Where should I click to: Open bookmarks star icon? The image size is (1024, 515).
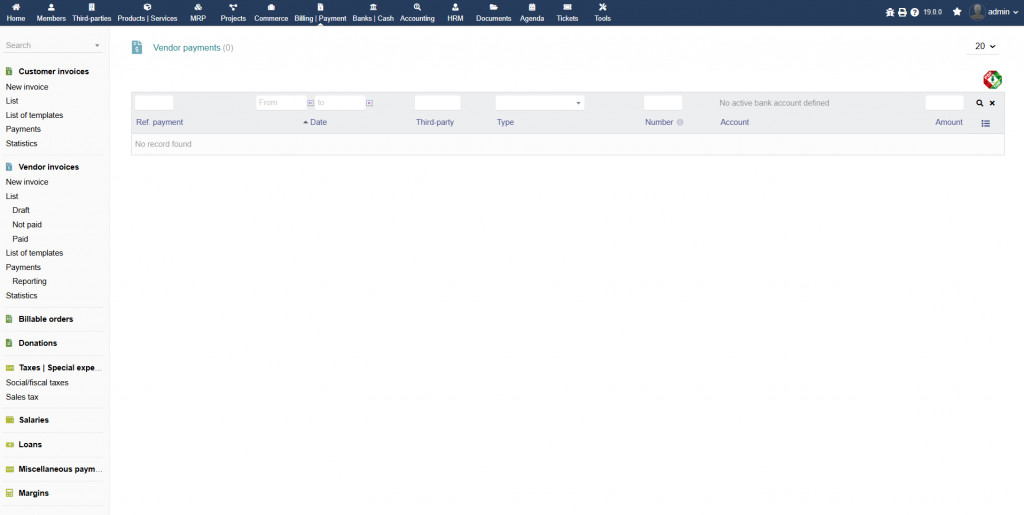[x=957, y=12]
